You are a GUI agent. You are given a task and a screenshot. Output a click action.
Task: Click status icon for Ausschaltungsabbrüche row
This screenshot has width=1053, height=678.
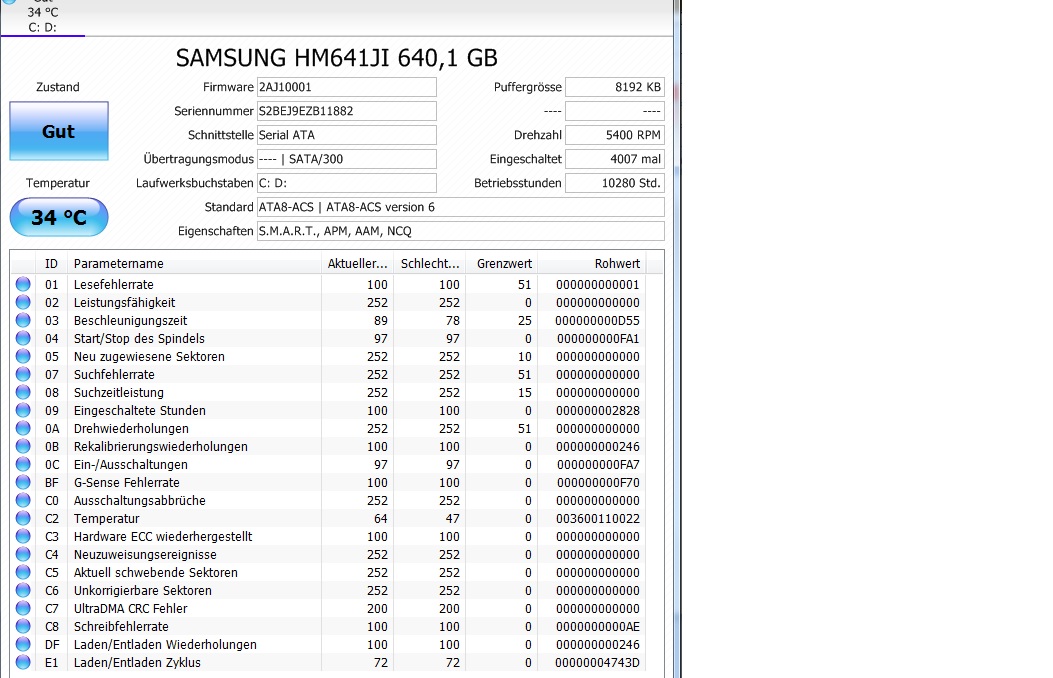coord(24,500)
